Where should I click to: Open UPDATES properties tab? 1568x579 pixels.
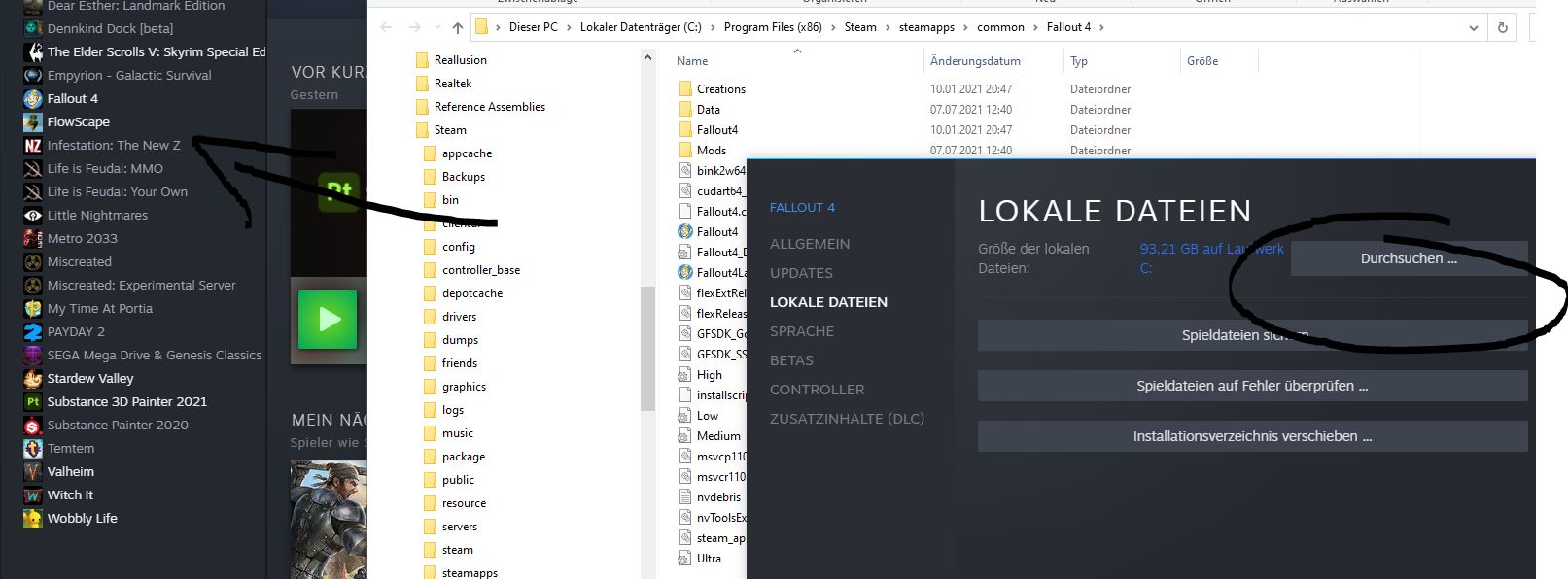(x=801, y=273)
